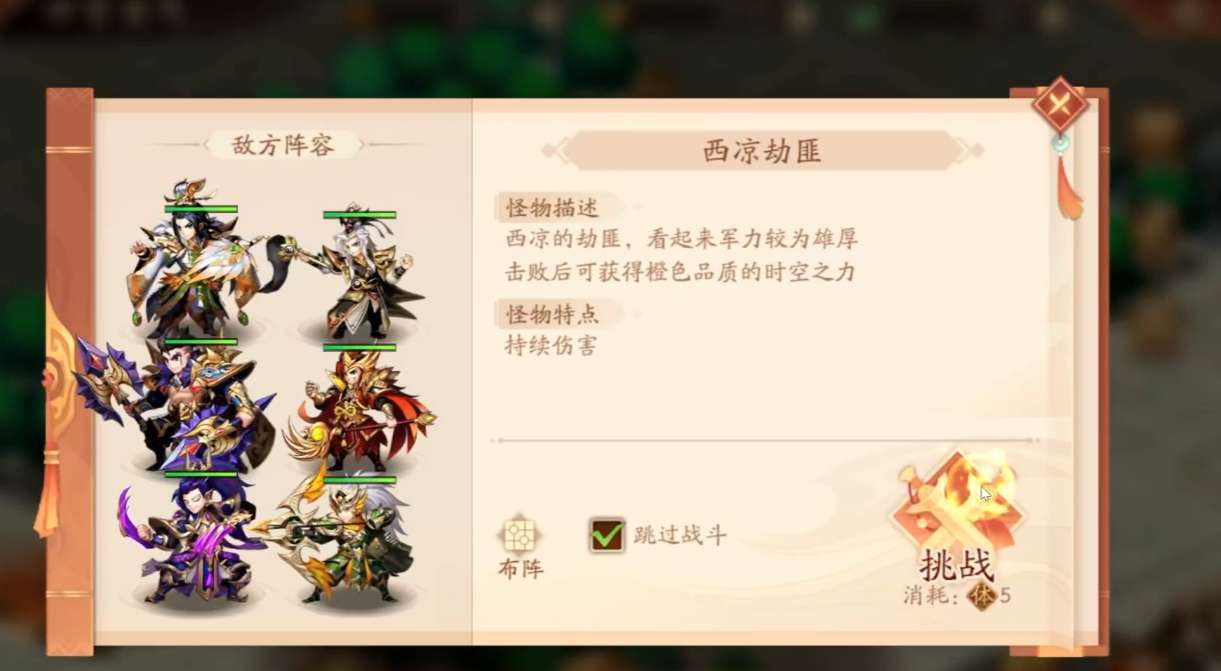Viewport: 1221px width, 671px height.
Task: Click the 跳过战斗 label text
Action: click(680, 536)
